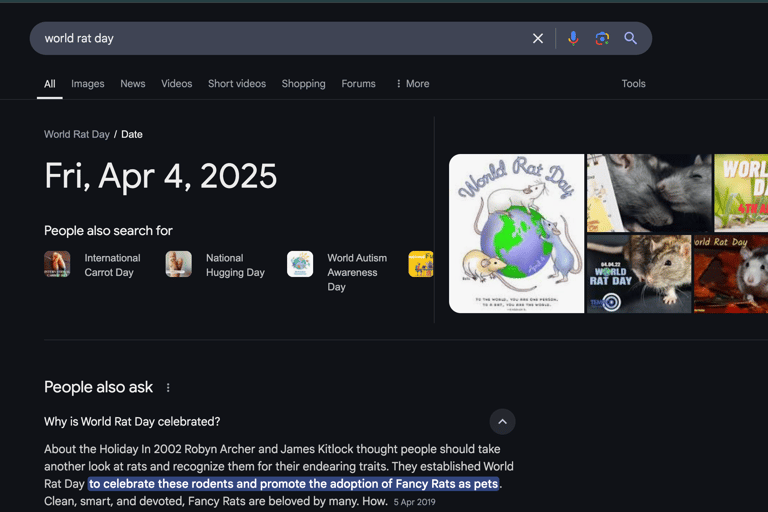Switch to the News tab
The image size is (768, 512).
133,84
